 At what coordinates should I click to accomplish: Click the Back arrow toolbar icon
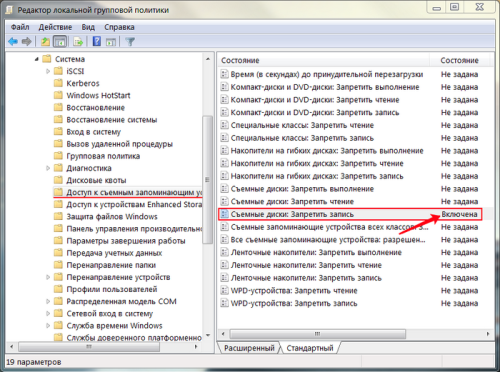tap(13, 42)
